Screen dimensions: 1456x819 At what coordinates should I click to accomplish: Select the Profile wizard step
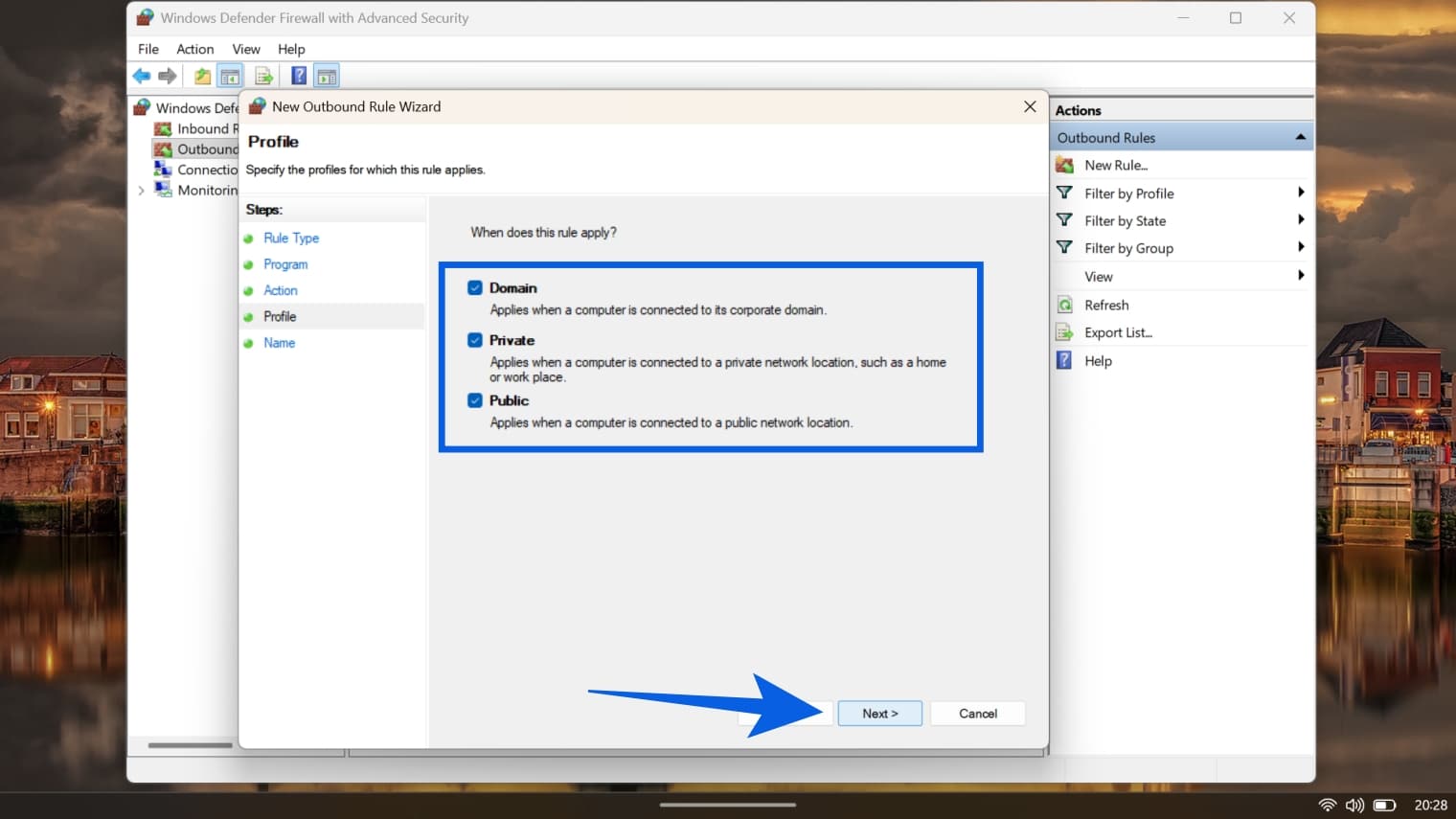point(280,316)
